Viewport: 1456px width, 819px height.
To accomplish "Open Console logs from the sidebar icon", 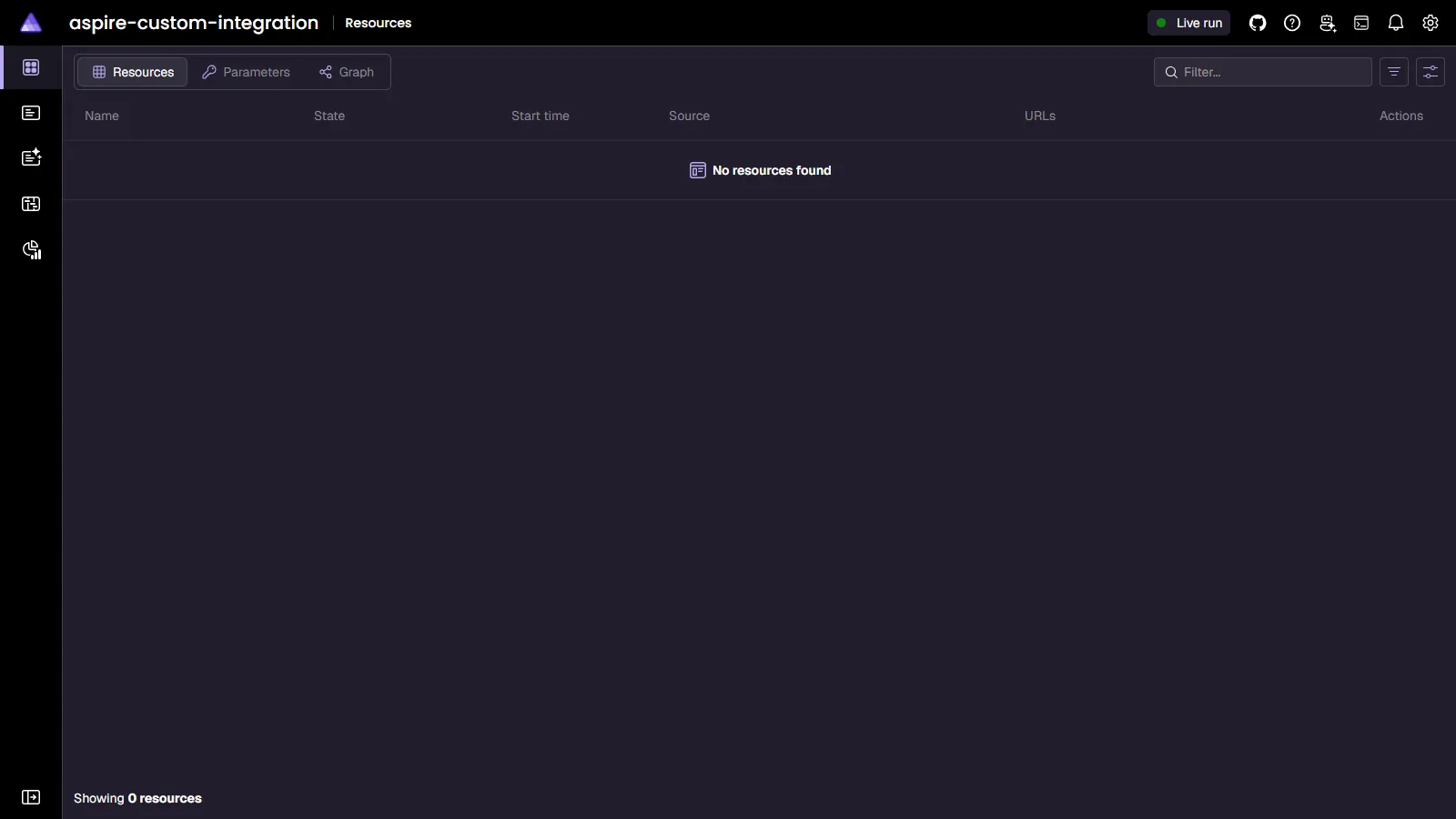I will click(31, 113).
